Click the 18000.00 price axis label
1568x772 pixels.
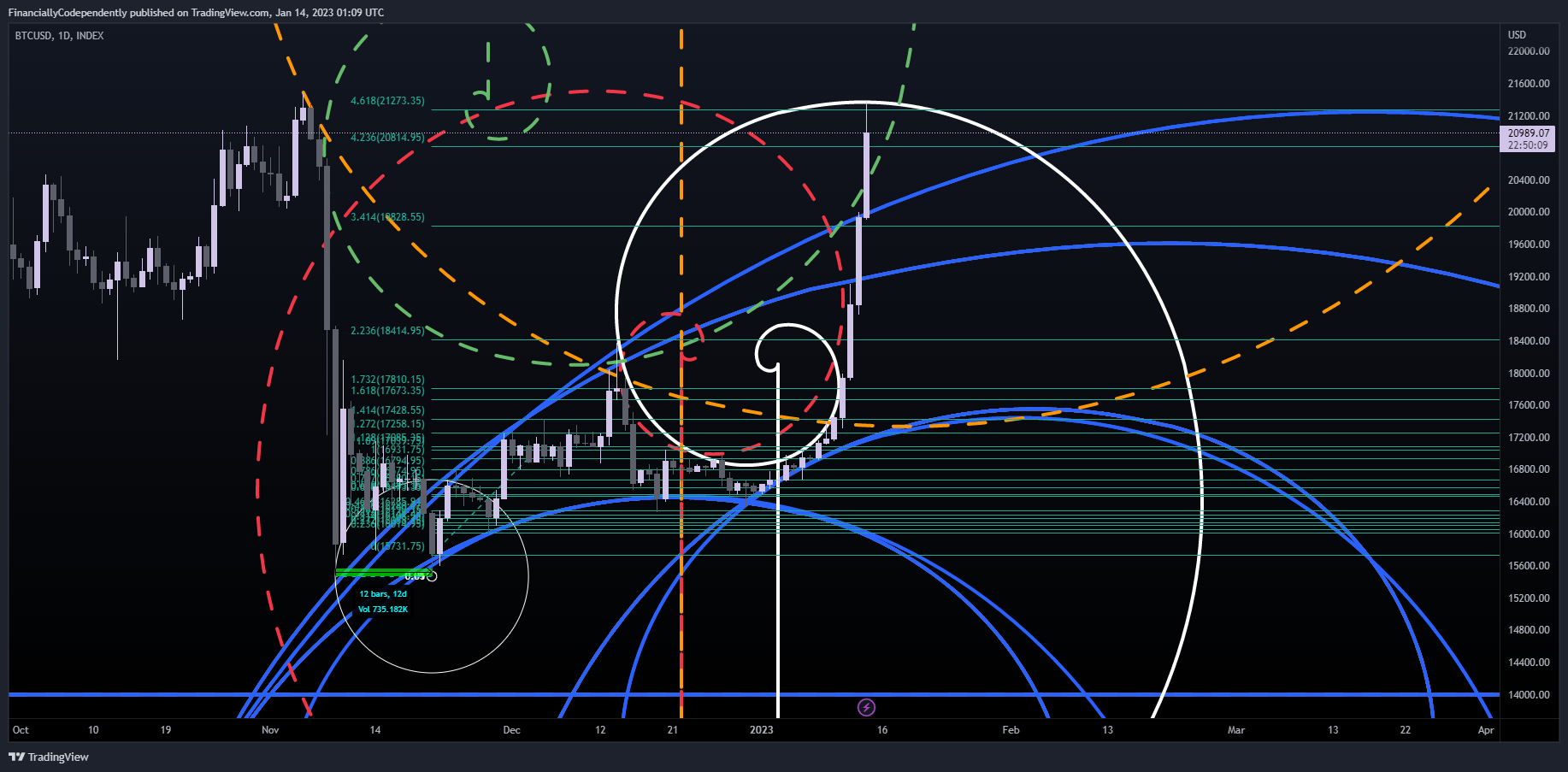tap(1529, 374)
